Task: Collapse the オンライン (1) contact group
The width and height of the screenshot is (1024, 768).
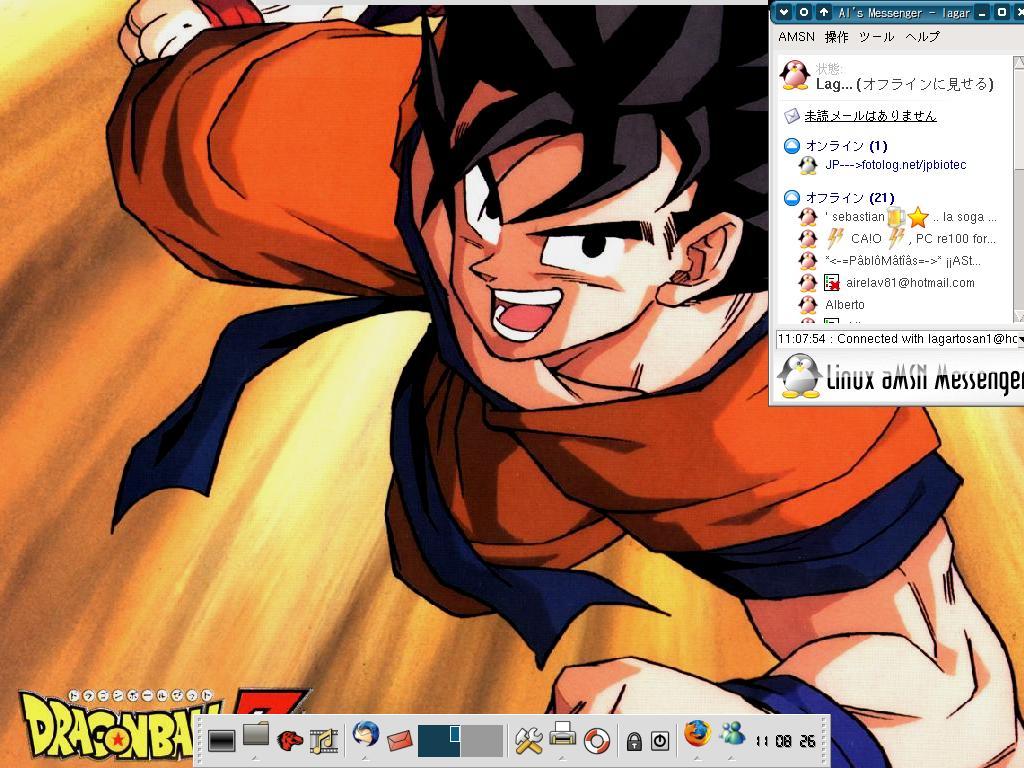Action: [791, 146]
